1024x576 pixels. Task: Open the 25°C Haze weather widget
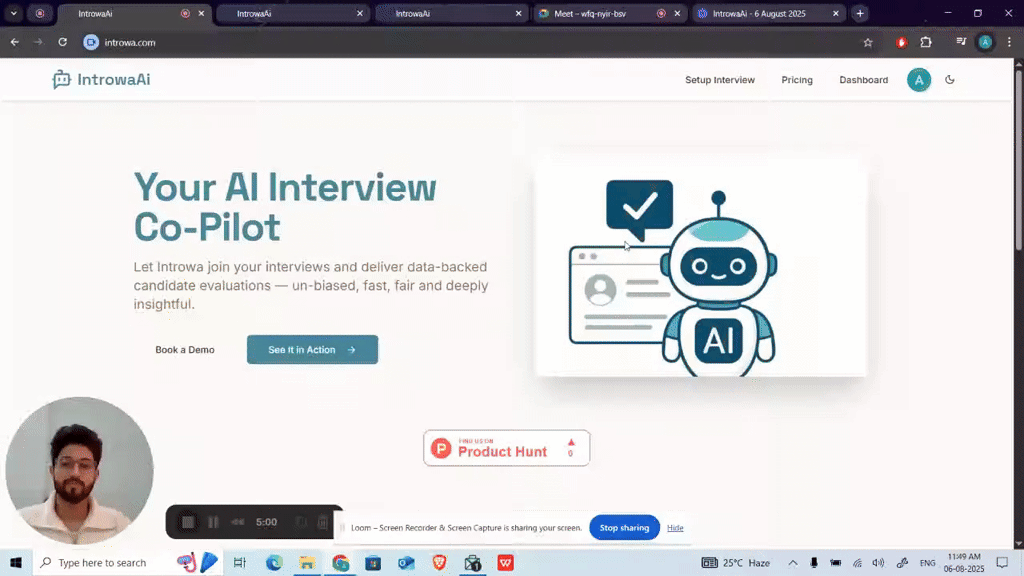coord(735,562)
